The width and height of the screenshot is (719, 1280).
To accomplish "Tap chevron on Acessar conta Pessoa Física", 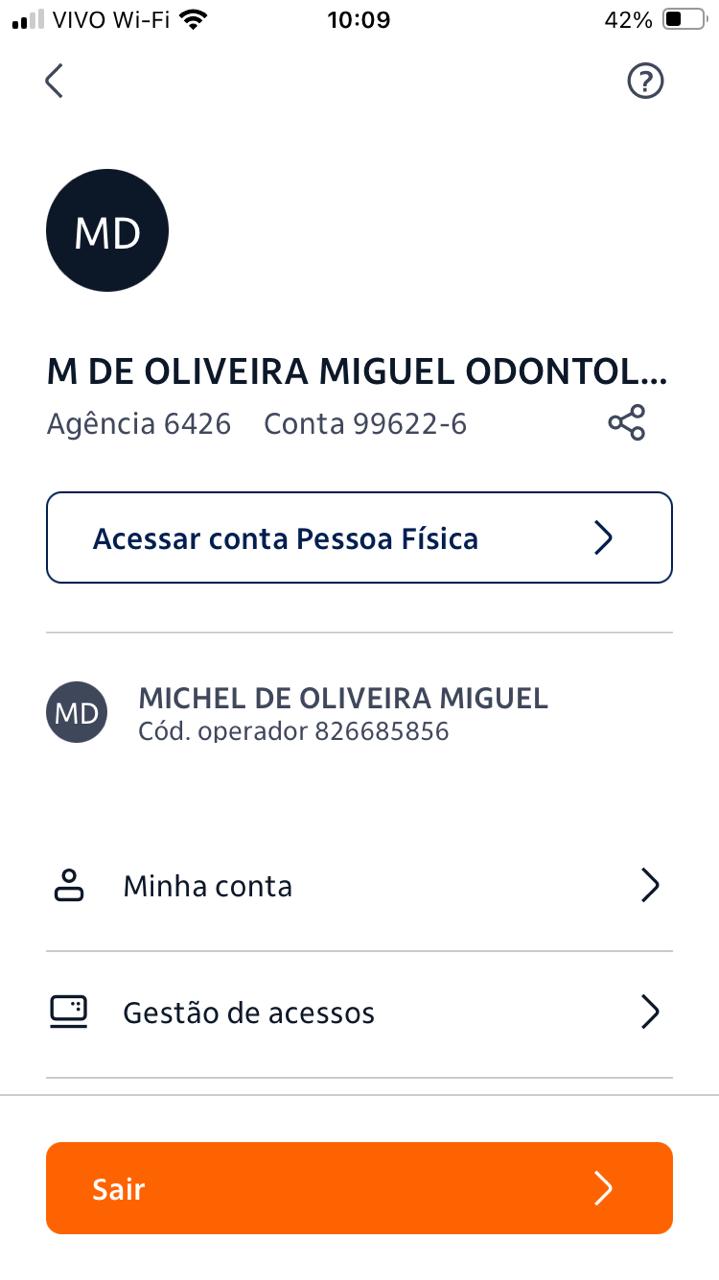I will coord(603,538).
